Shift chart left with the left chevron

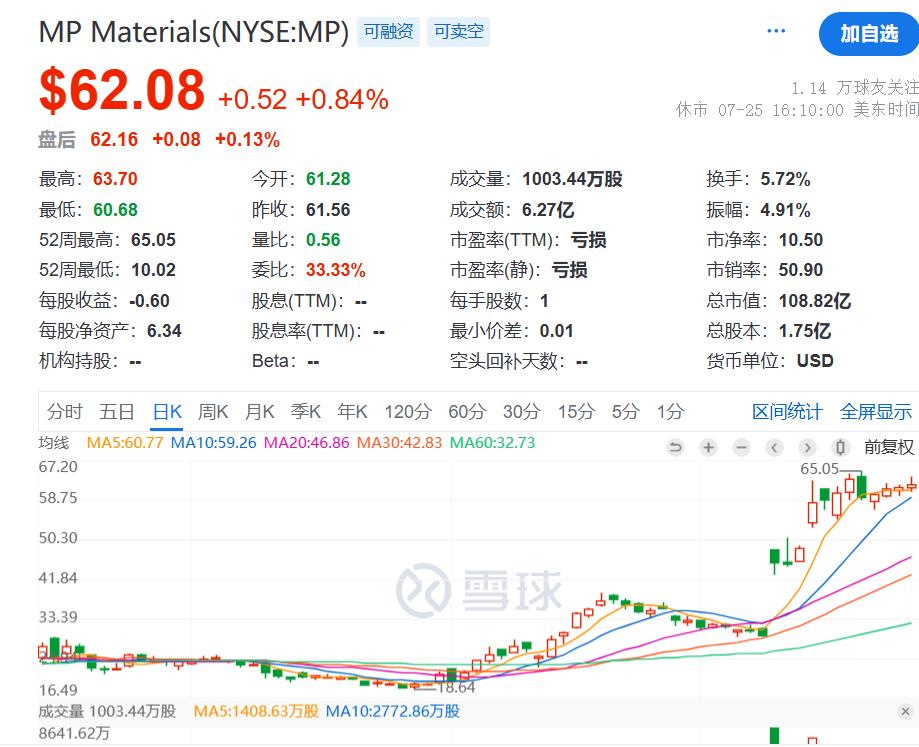coord(774,448)
